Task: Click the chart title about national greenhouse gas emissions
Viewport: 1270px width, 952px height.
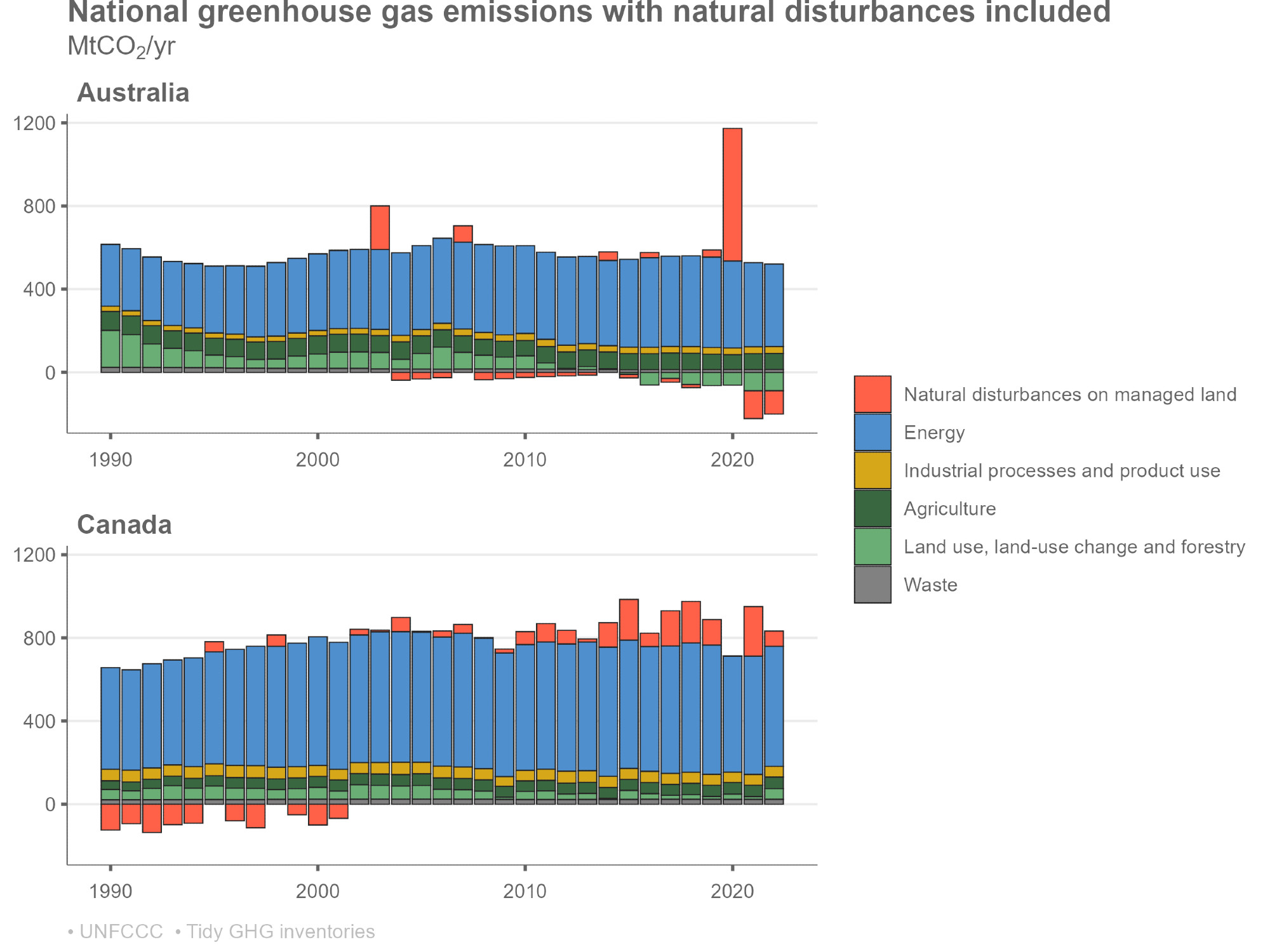Action: [x=589, y=12]
